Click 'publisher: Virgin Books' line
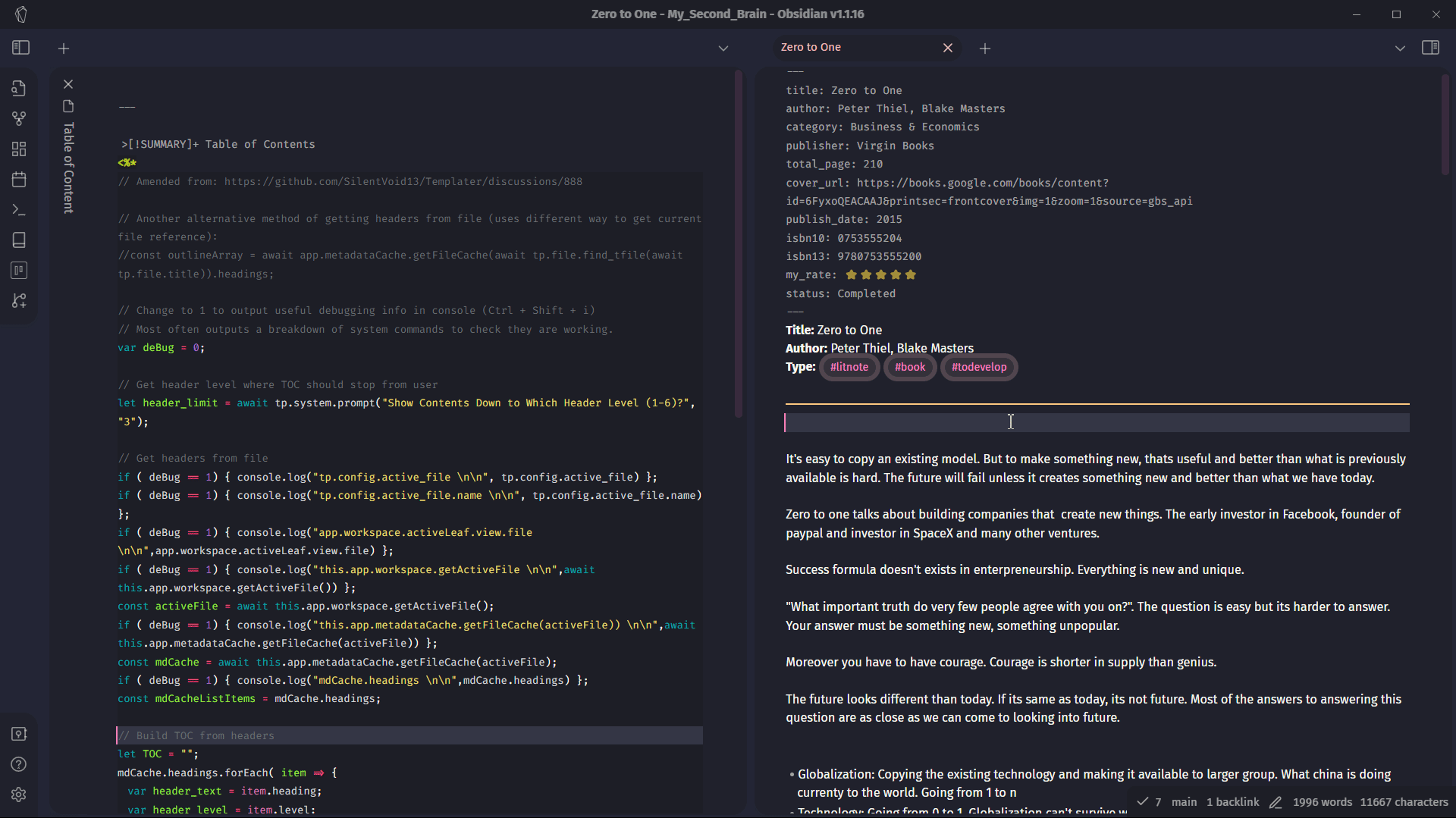The height and width of the screenshot is (818, 1456). coord(860,146)
